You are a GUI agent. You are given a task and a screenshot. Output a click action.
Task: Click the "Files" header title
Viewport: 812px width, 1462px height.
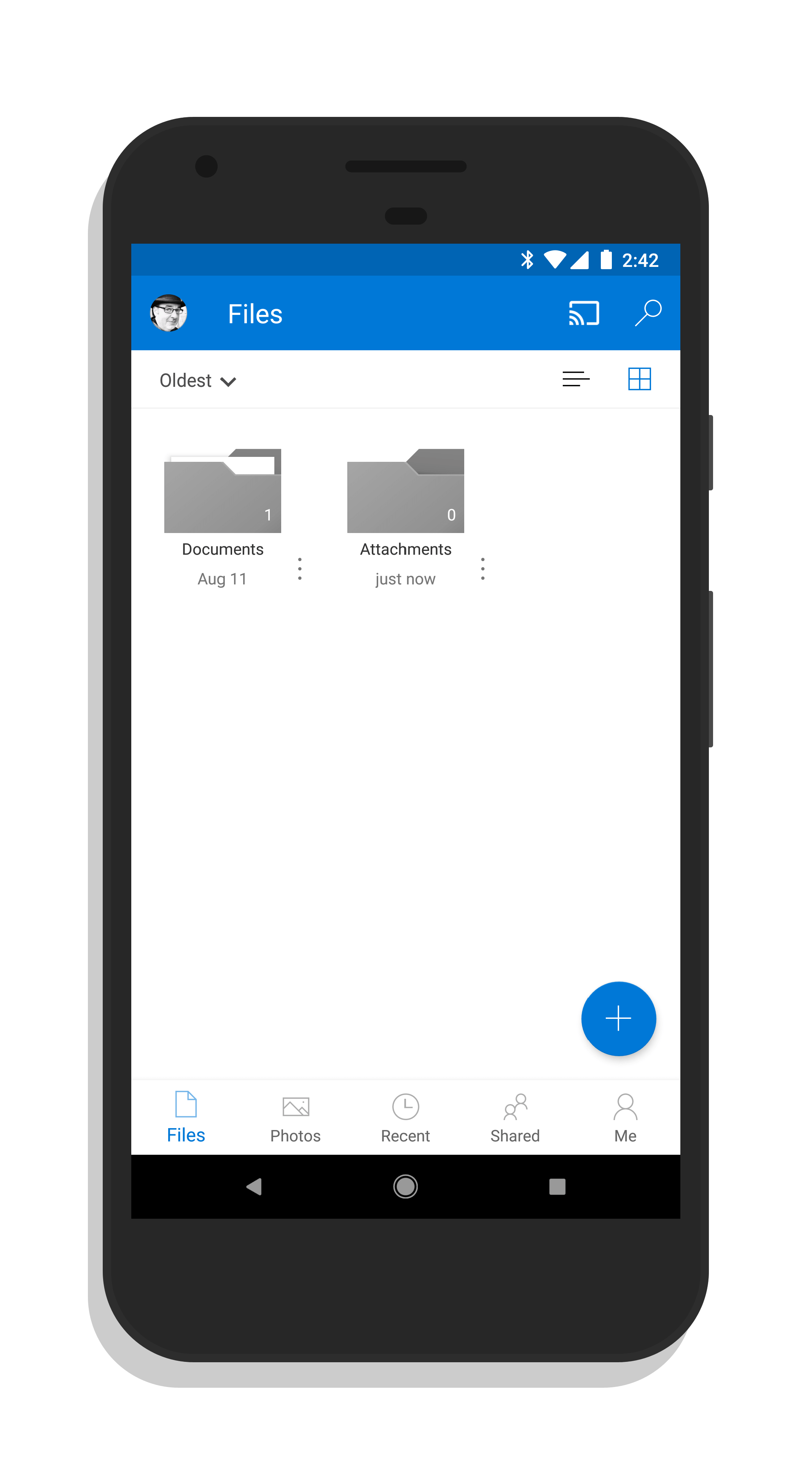coord(255,314)
